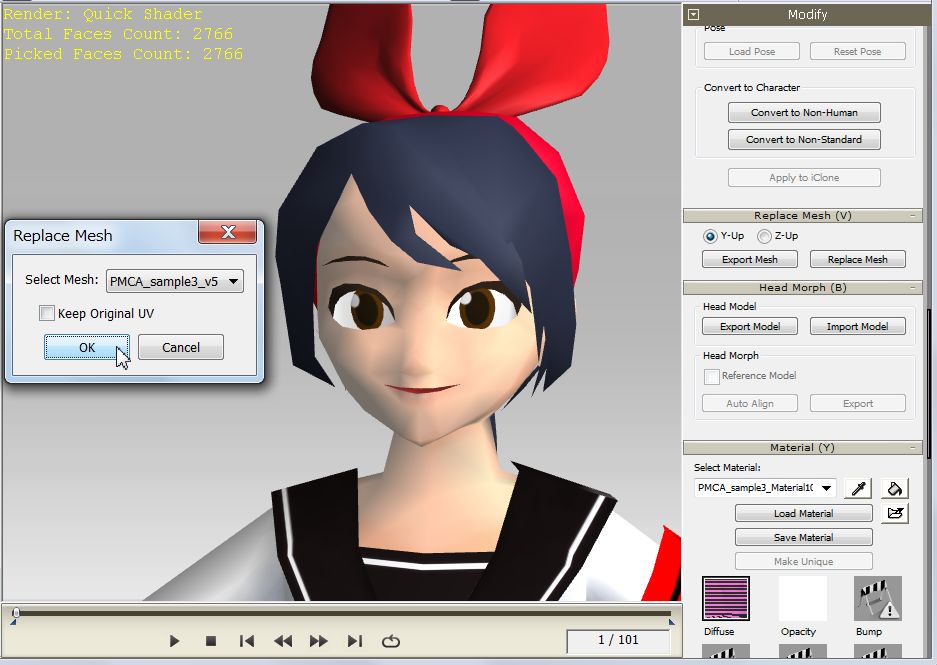This screenshot has width=937, height=665.
Task: Click the Make Unique button
Action: click(803, 561)
